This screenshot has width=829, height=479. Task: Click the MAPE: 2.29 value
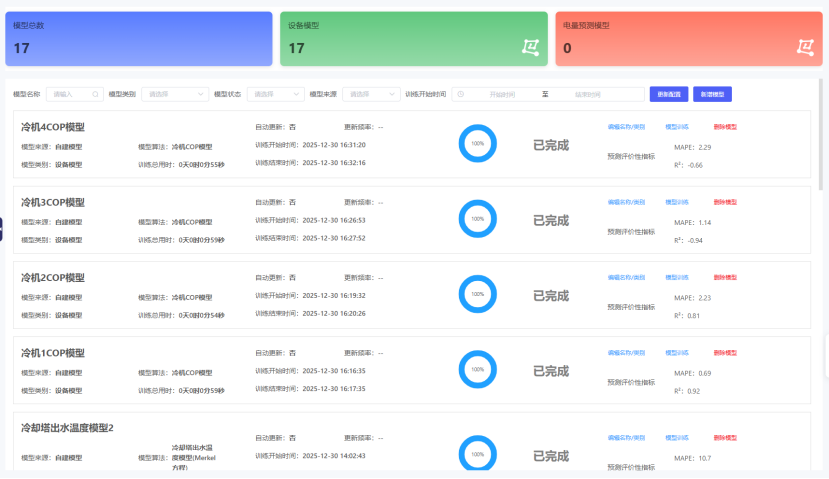[x=693, y=148]
